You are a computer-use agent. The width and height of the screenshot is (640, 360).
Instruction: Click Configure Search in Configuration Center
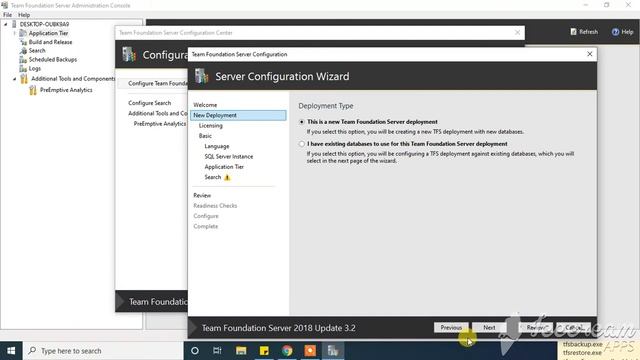coord(149,103)
